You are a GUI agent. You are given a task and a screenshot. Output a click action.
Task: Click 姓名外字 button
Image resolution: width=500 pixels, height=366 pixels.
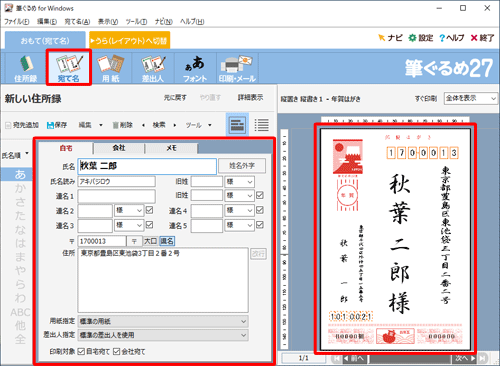pos(242,166)
